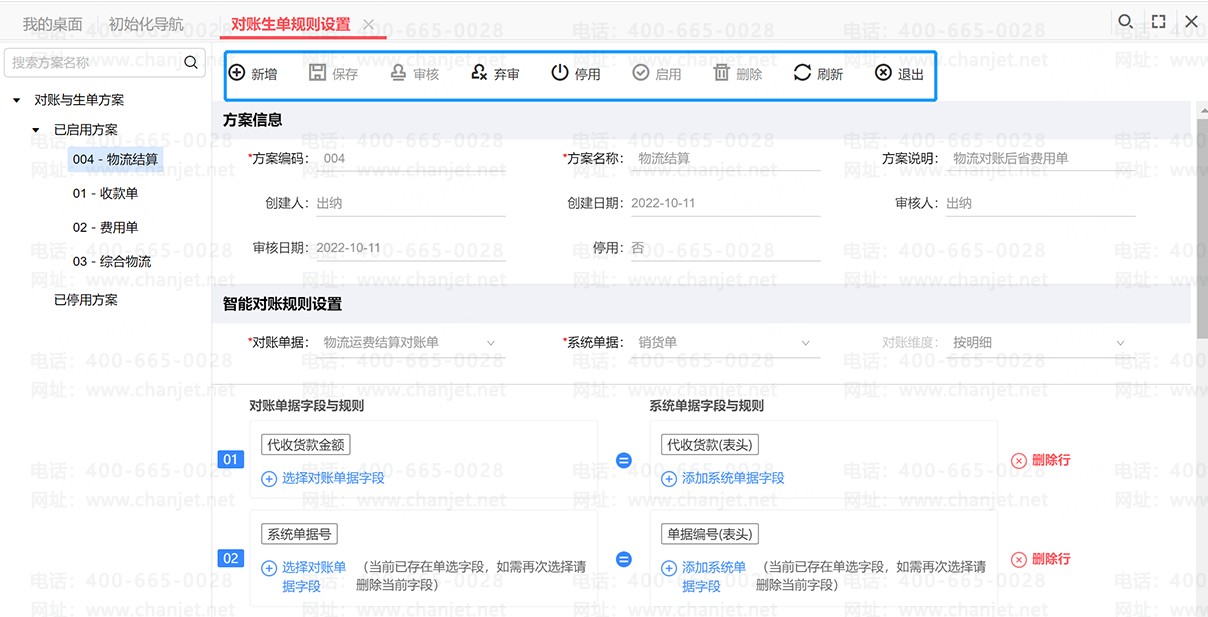Click the fullscreen expand icon at top right
The image size is (1208, 617).
(x=1158, y=21)
